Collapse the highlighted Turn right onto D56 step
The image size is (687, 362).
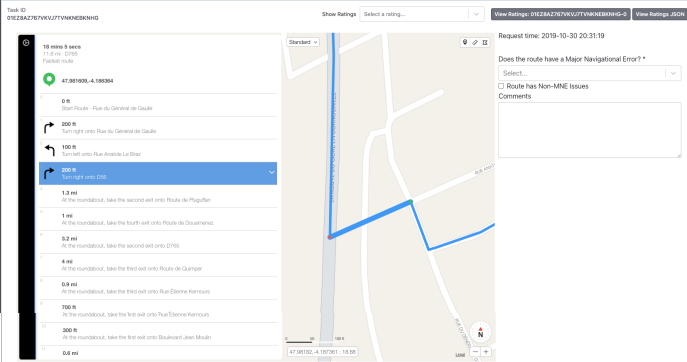pyautogui.click(x=271, y=173)
